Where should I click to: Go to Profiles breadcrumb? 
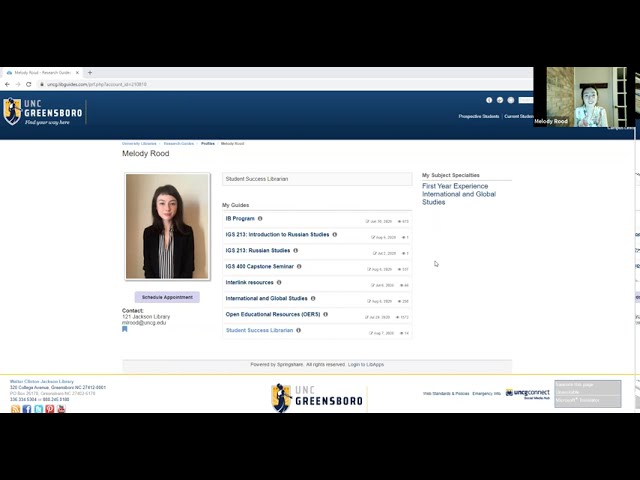[208, 144]
